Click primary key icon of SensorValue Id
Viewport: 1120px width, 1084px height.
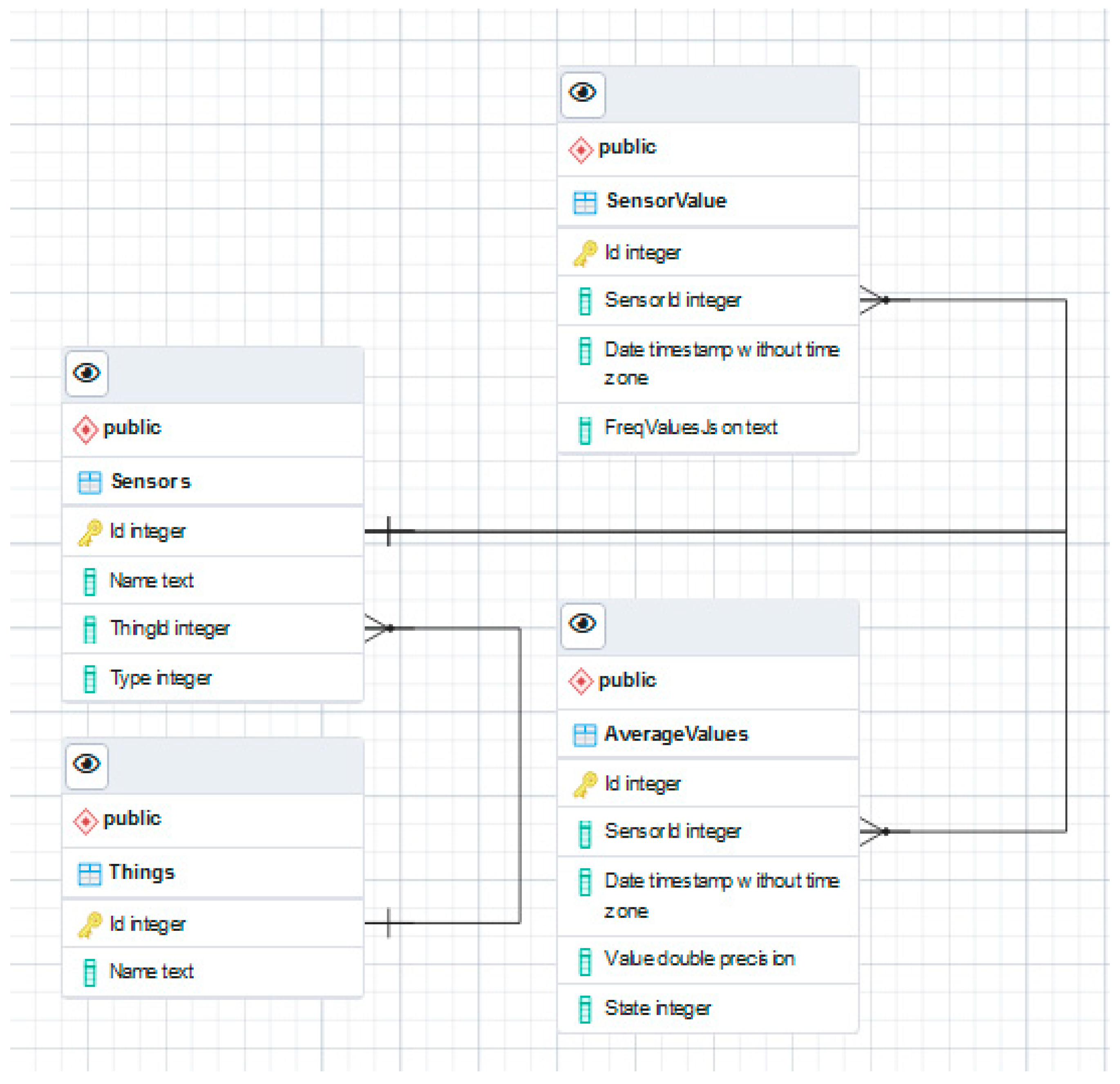pyautogui.click(x=585, y=254)
